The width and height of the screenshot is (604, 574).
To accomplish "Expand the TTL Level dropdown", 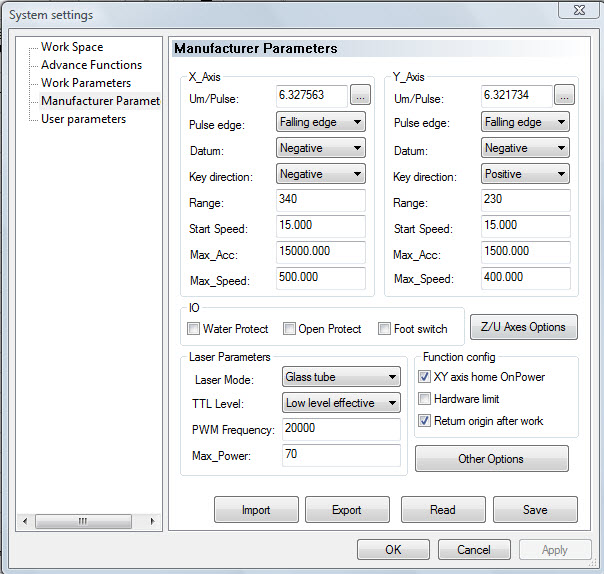I will 340,403.
